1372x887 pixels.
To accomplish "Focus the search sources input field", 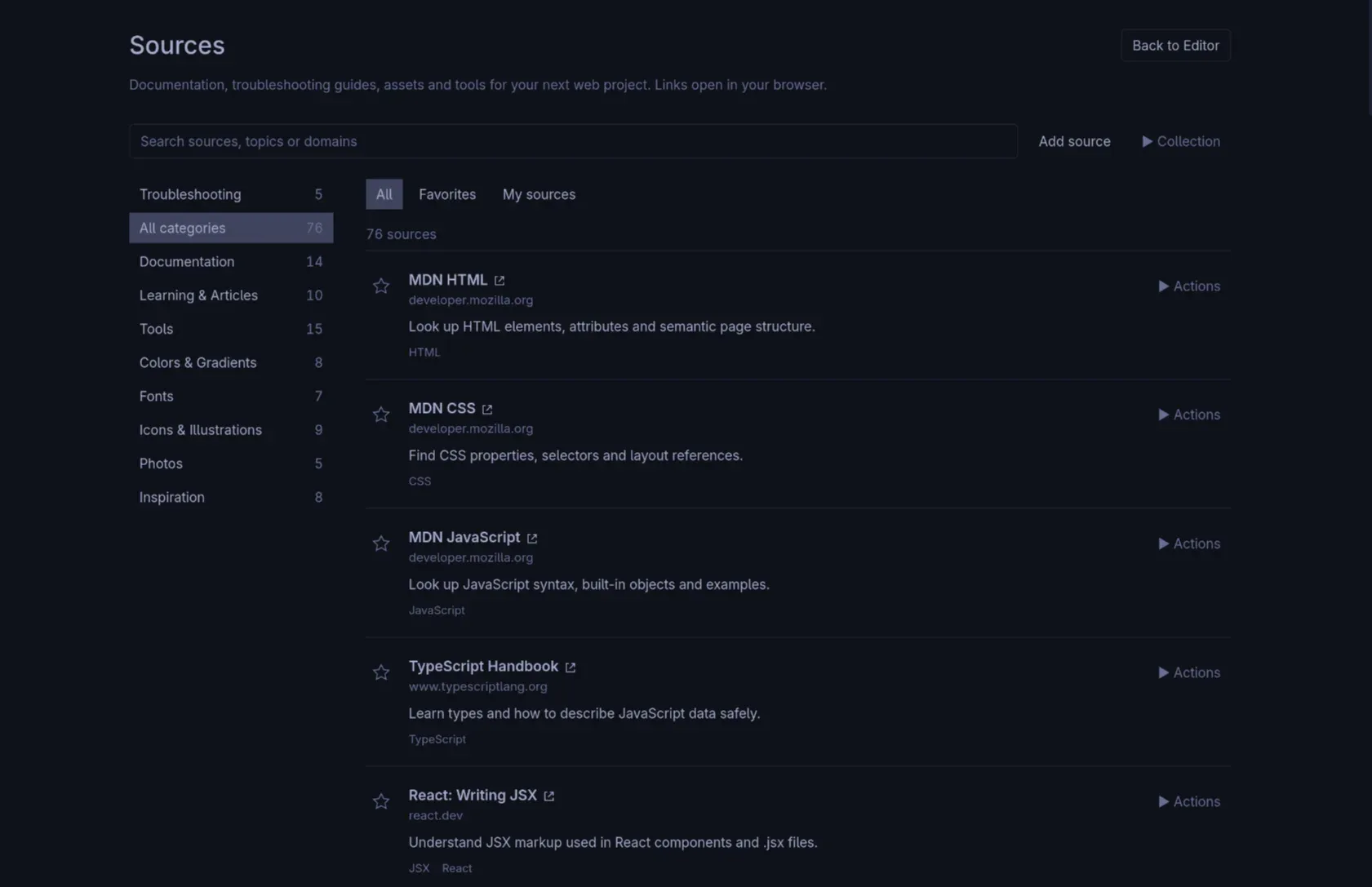I will (x=573, y=141).
